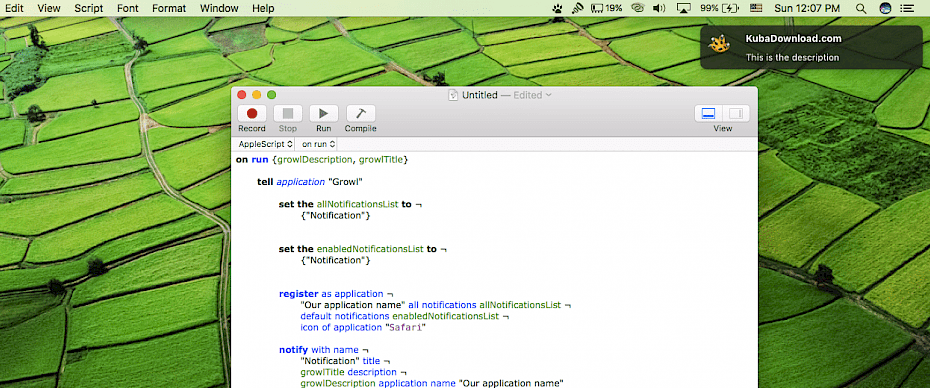
Task: Click the Record button
Action: pos(252,113)
